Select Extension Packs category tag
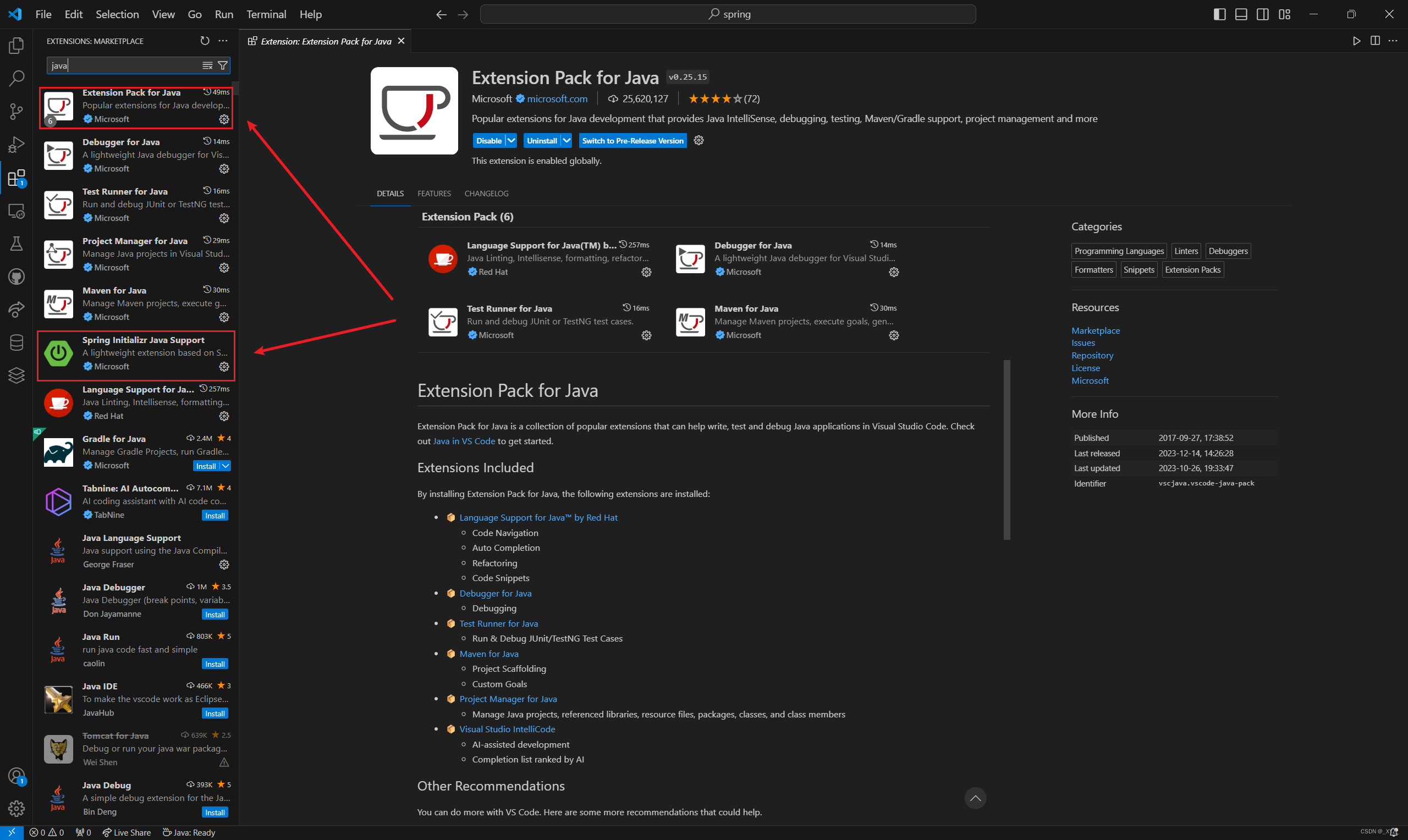 pyautogui.click(x=1192, y=269)
